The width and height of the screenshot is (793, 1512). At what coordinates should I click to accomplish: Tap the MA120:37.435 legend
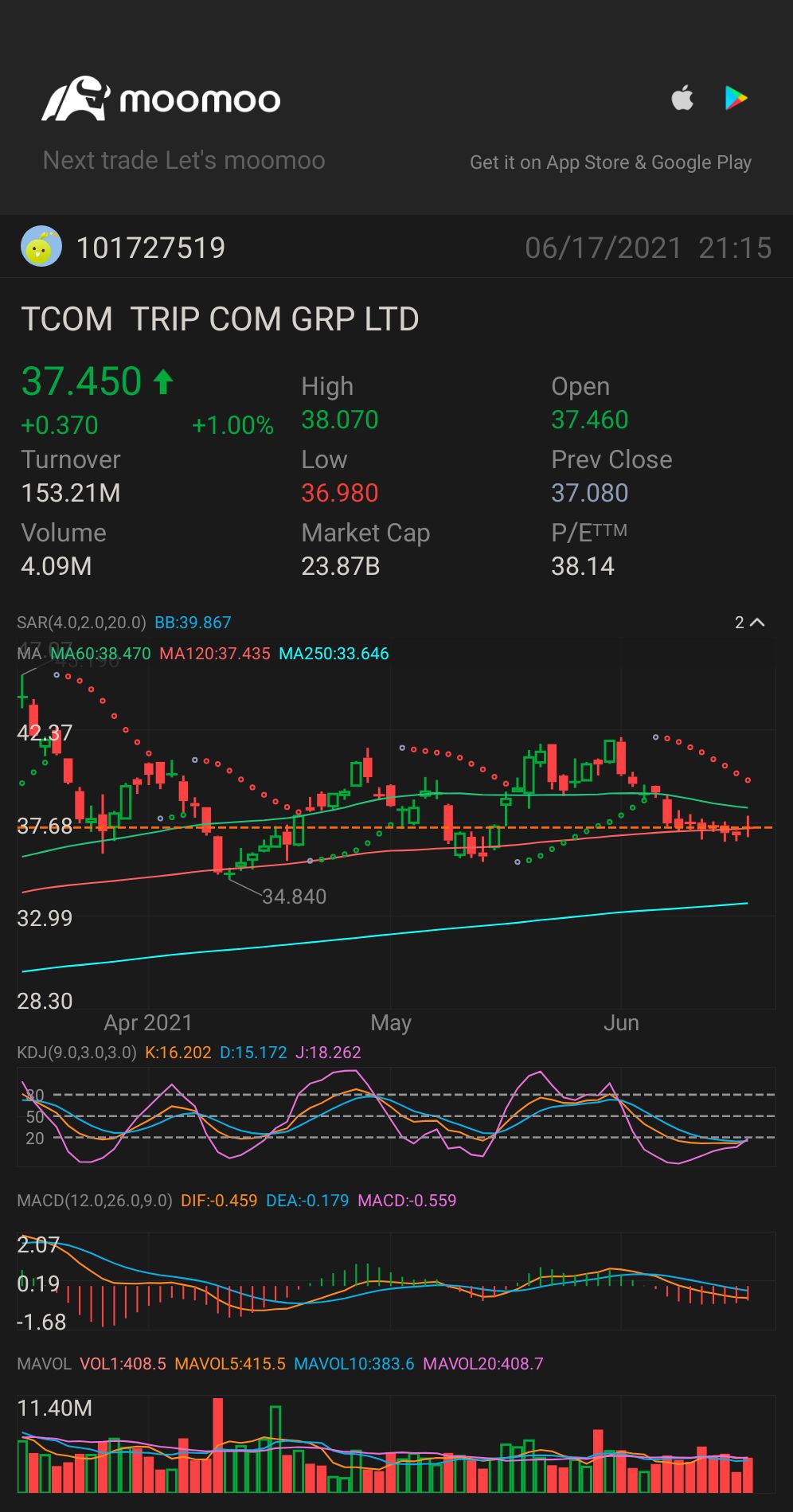pos(215,654)
